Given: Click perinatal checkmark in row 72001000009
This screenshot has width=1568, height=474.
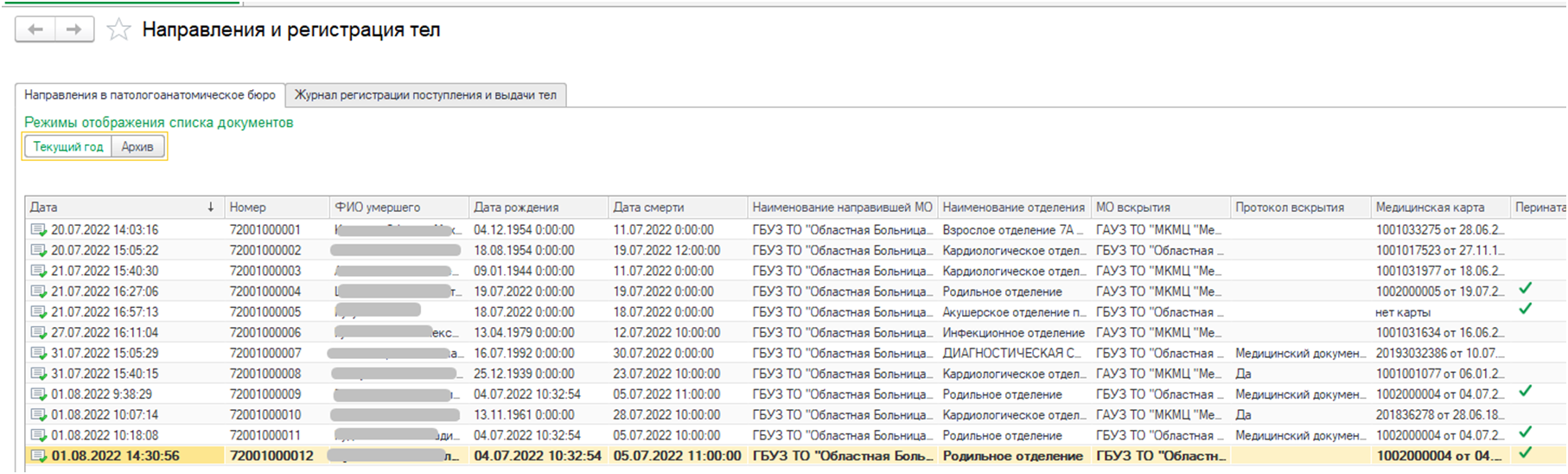Looking at the screenshot, I should click(x=1525, y=391).
